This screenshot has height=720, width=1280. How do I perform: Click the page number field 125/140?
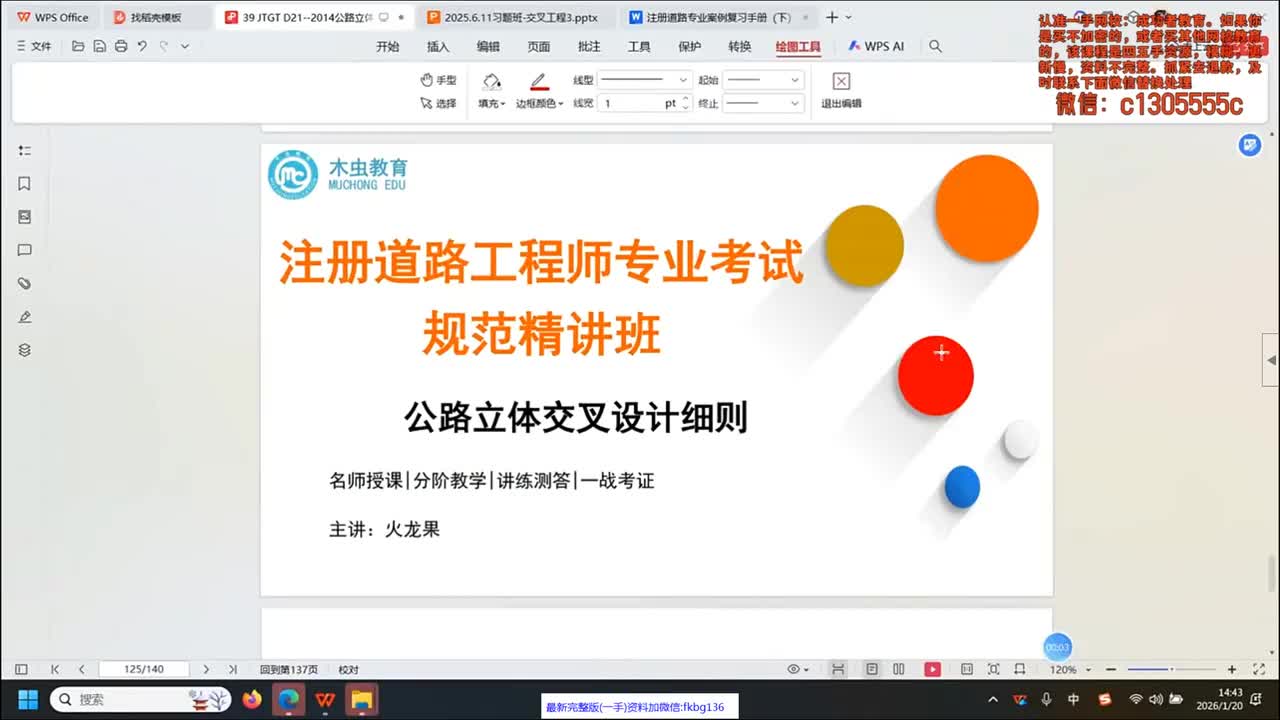click(x=144, y=669)
